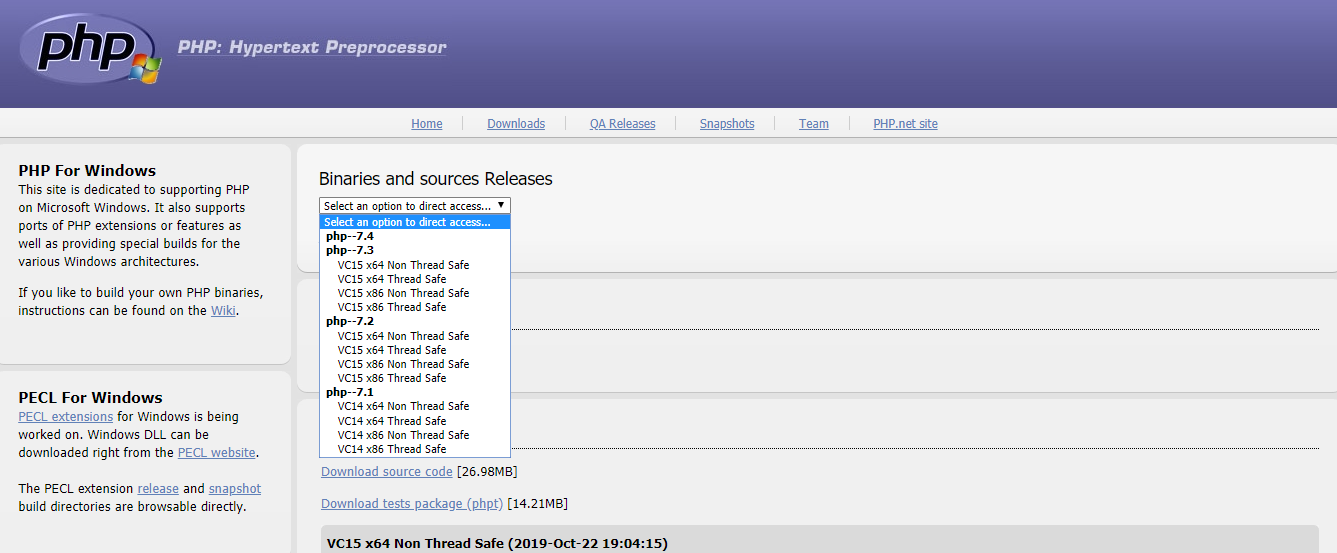1337x553 pixels.
Task: Pick the php--7.3 group heading
Action: point(415,250)
